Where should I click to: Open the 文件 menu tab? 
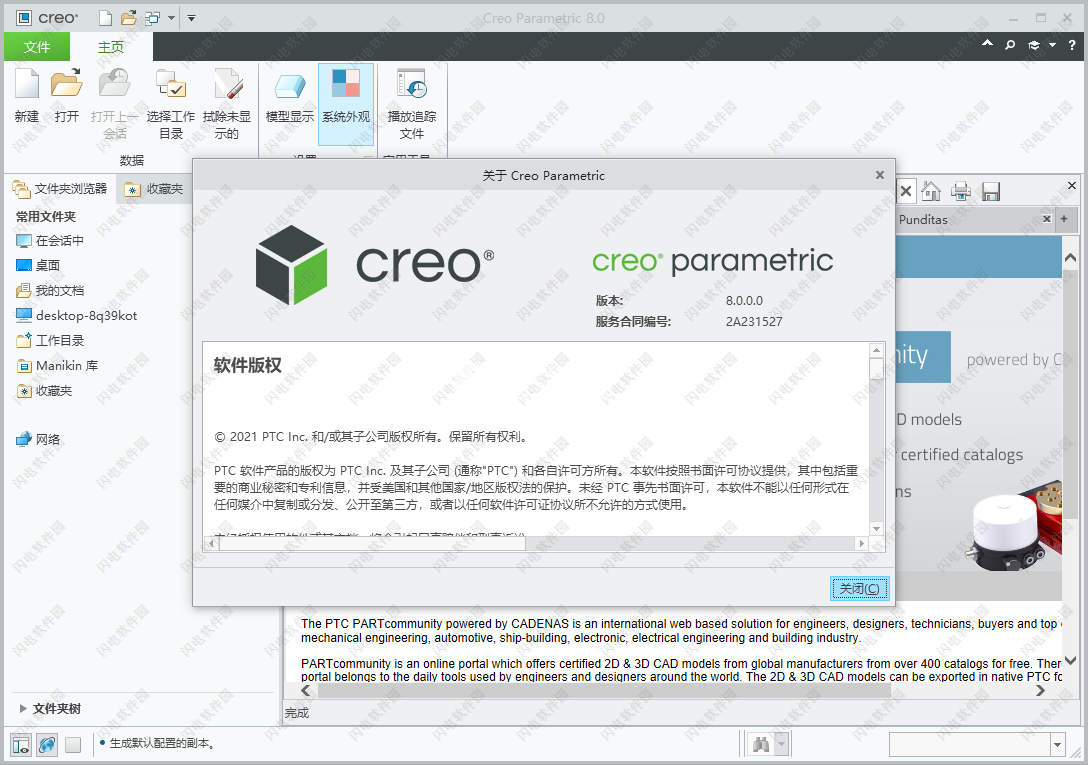tap(37, 47)
